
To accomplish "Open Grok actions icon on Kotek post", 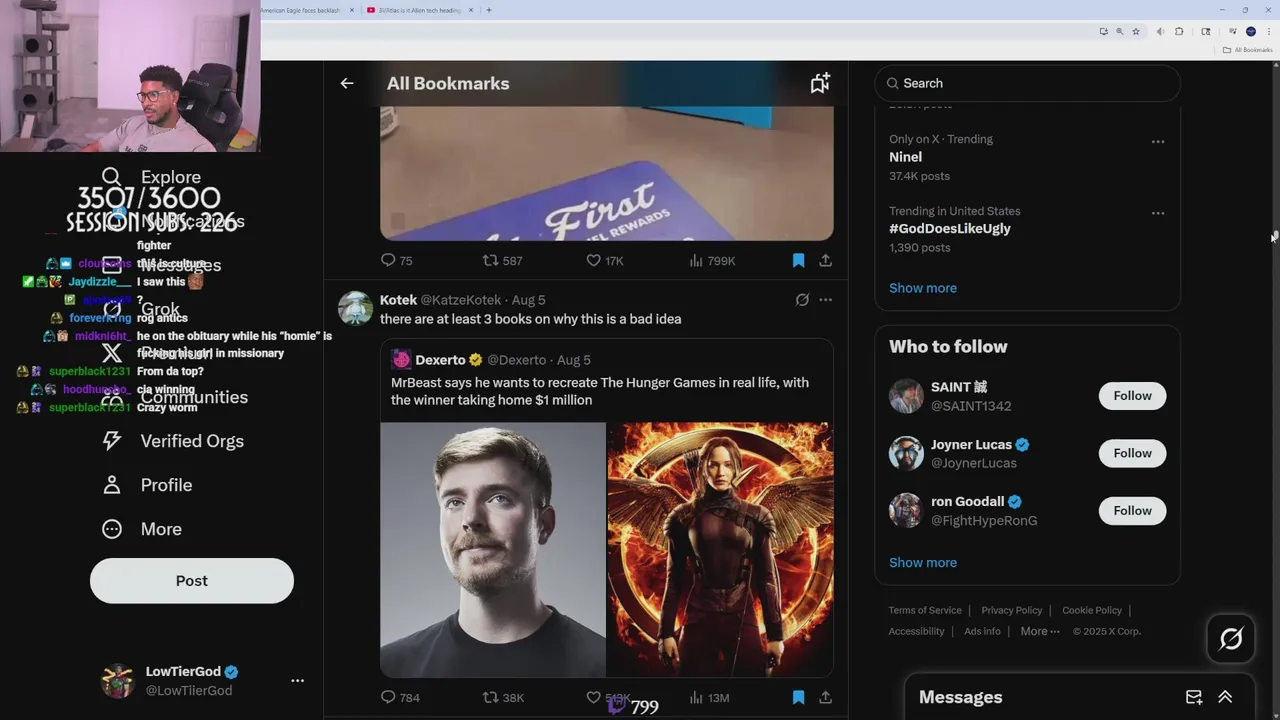I will pos(802,299).
